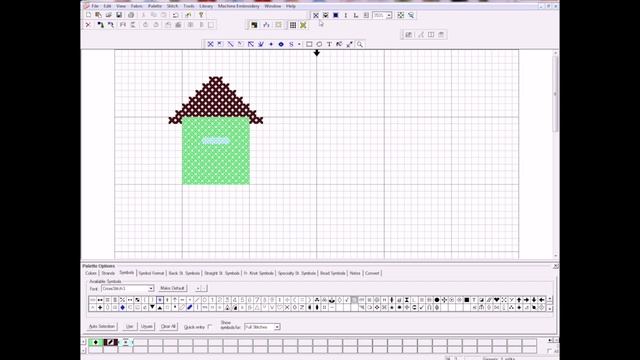
Task: Open the File menu
Action: (x=95, y=6)
